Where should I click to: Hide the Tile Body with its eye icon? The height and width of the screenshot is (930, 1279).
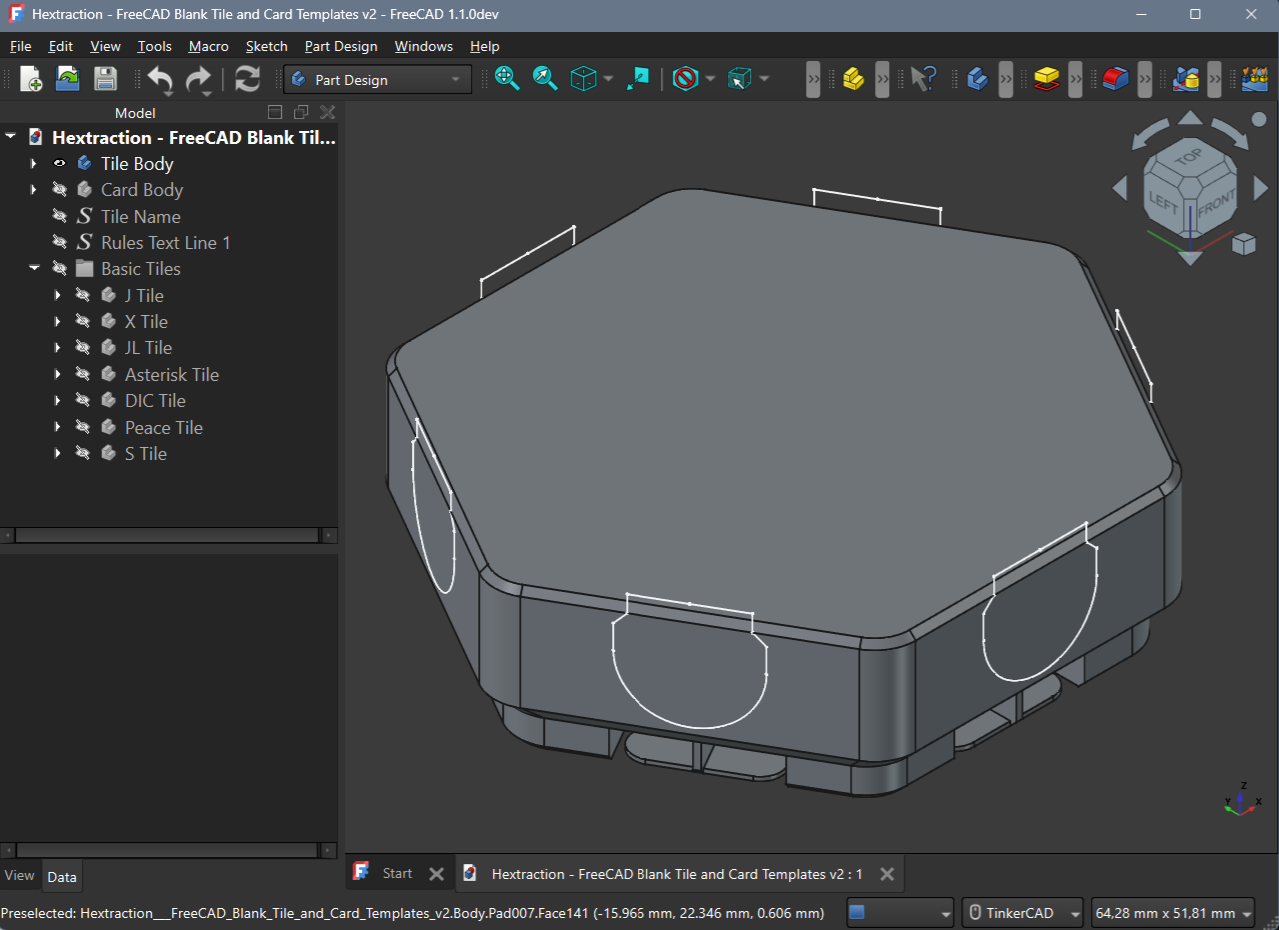[x=59, y=163]
